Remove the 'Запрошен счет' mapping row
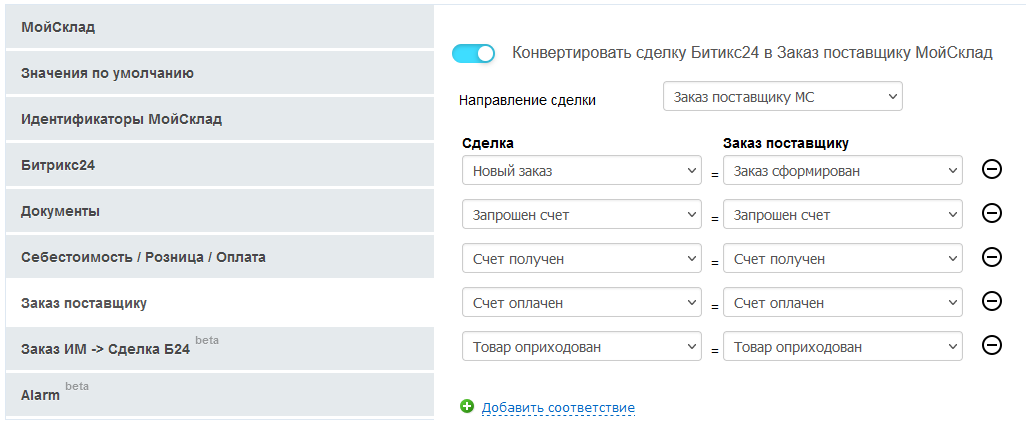 [x=992, y=214]
